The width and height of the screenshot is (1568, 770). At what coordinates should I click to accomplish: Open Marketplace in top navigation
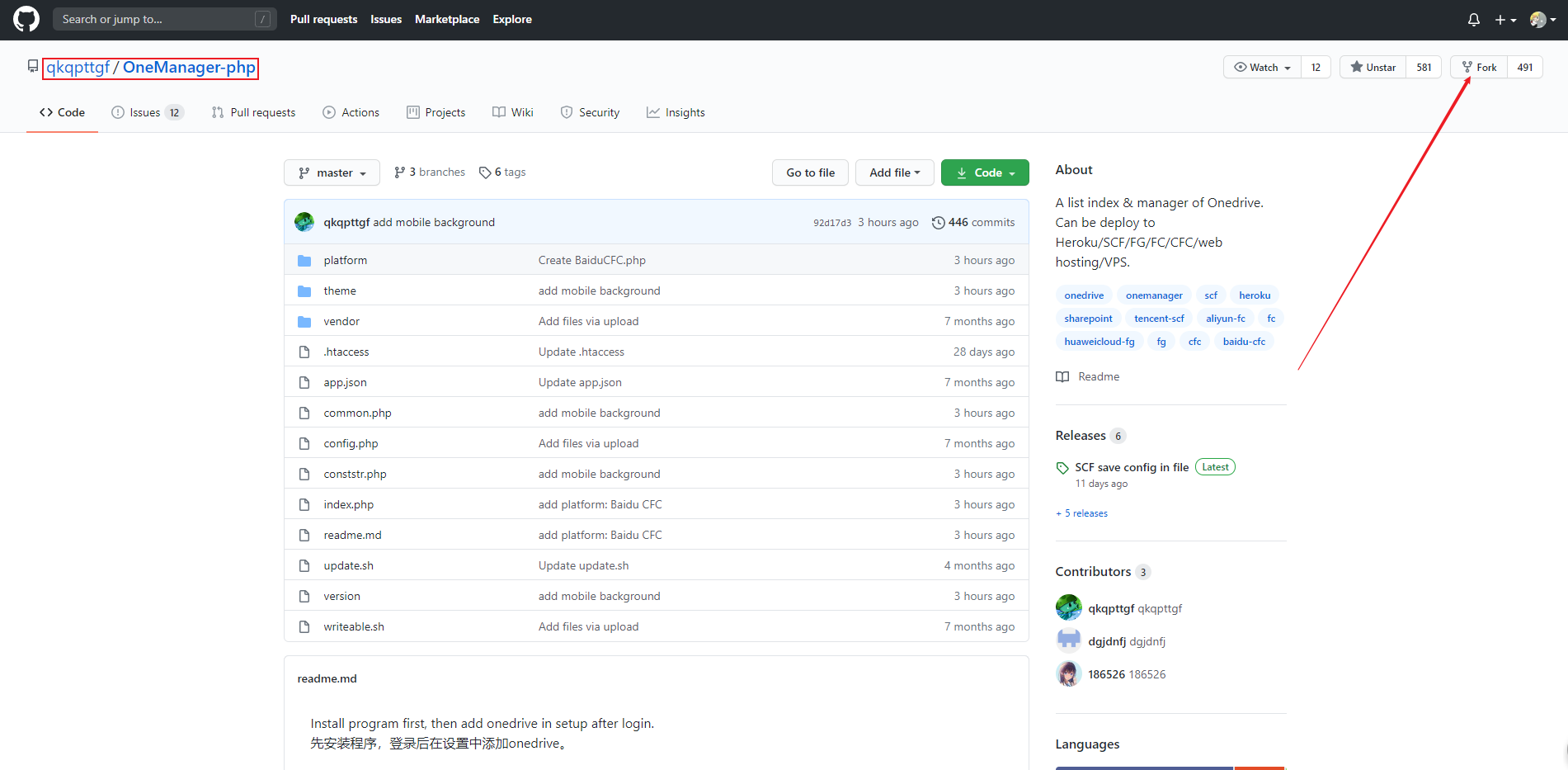click(447, 19)
